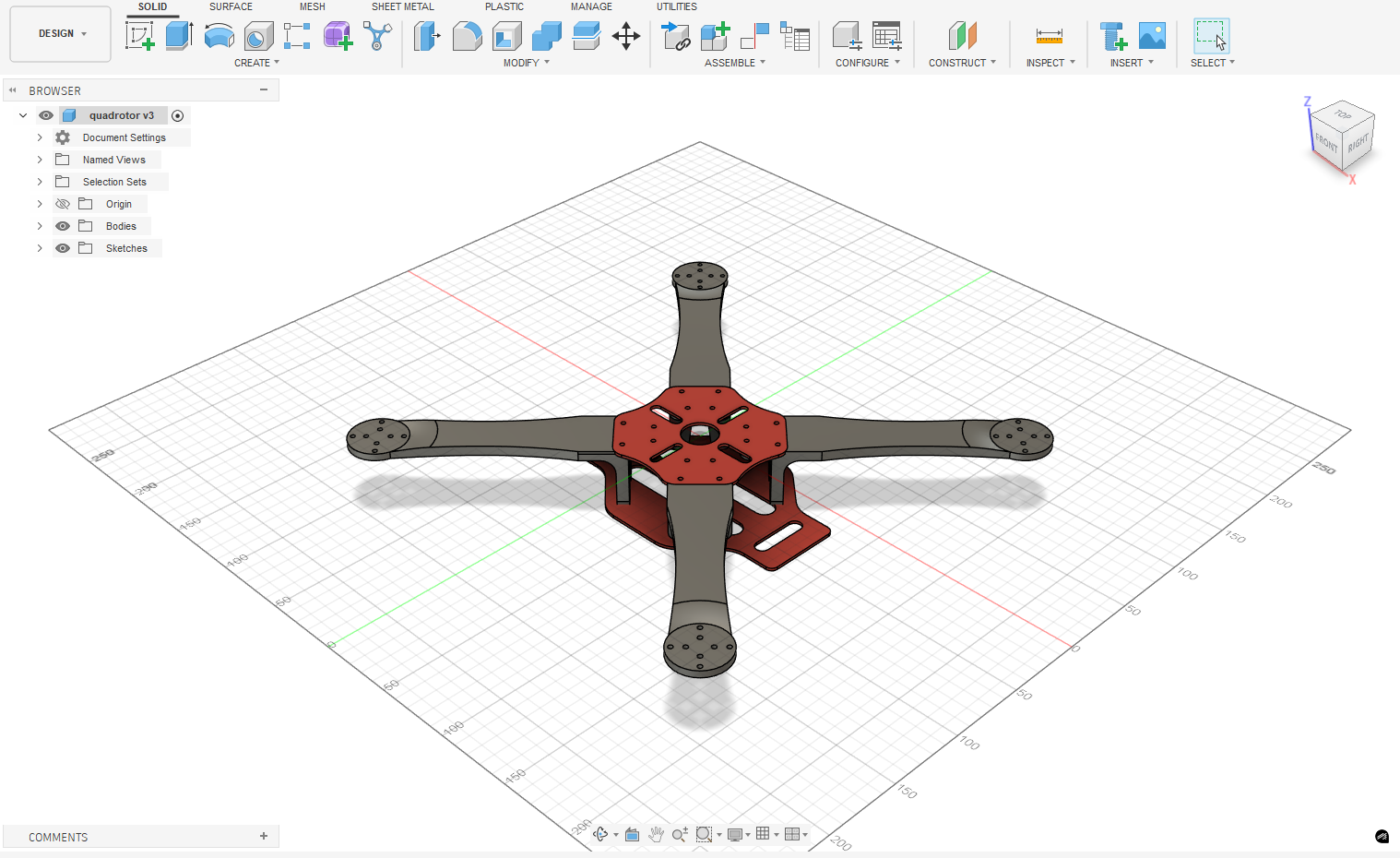Expand the Origin folder

pos(40,204)
